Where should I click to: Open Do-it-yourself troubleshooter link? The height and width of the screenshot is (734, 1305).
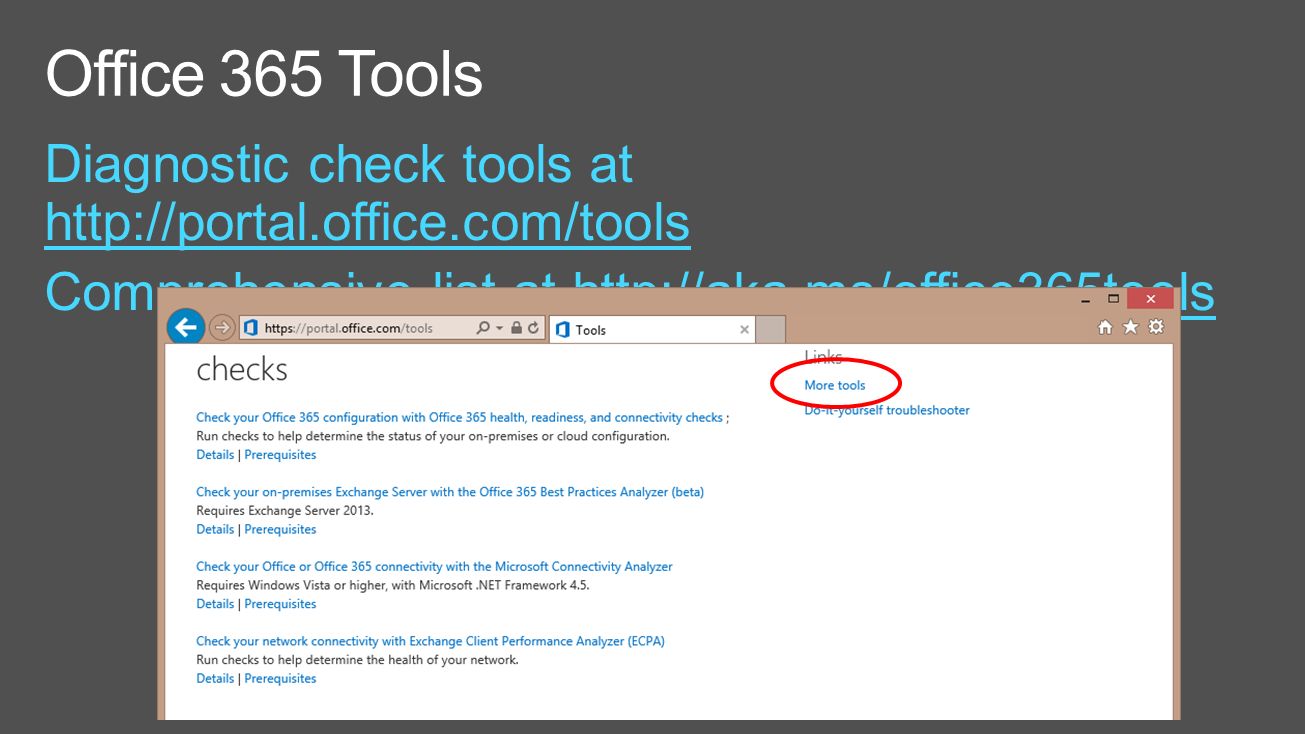tap(887, 410)
